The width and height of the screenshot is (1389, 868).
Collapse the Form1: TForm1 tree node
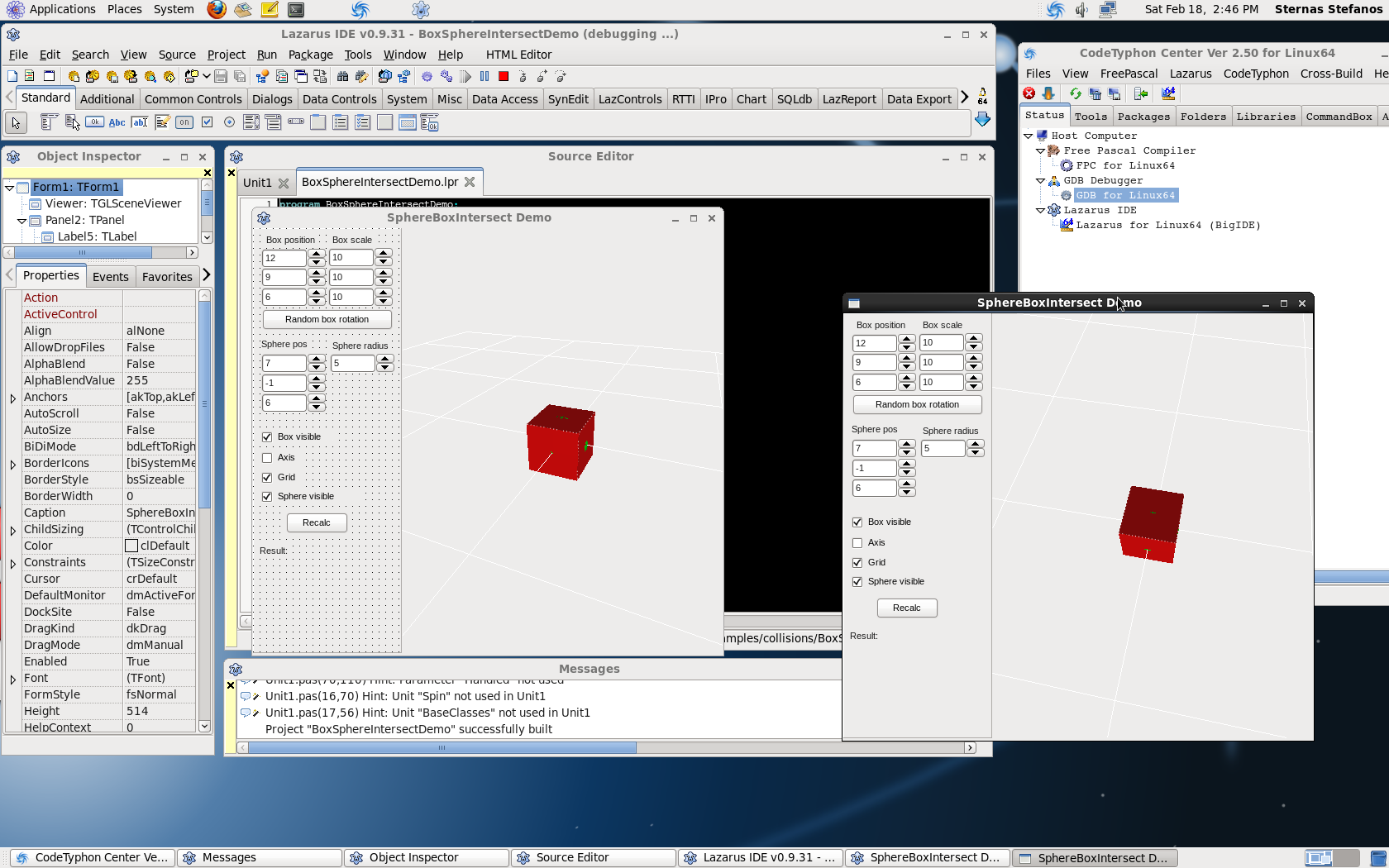tap(10, 188)
